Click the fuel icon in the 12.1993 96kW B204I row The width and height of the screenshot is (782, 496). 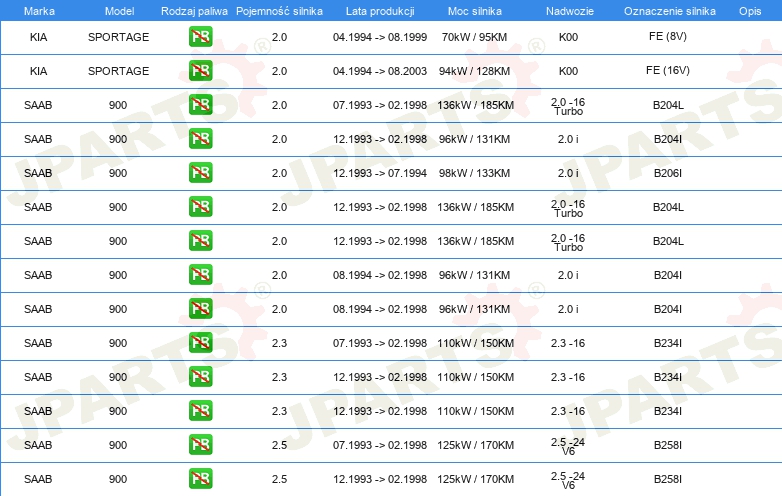click(x=200, y=139)
